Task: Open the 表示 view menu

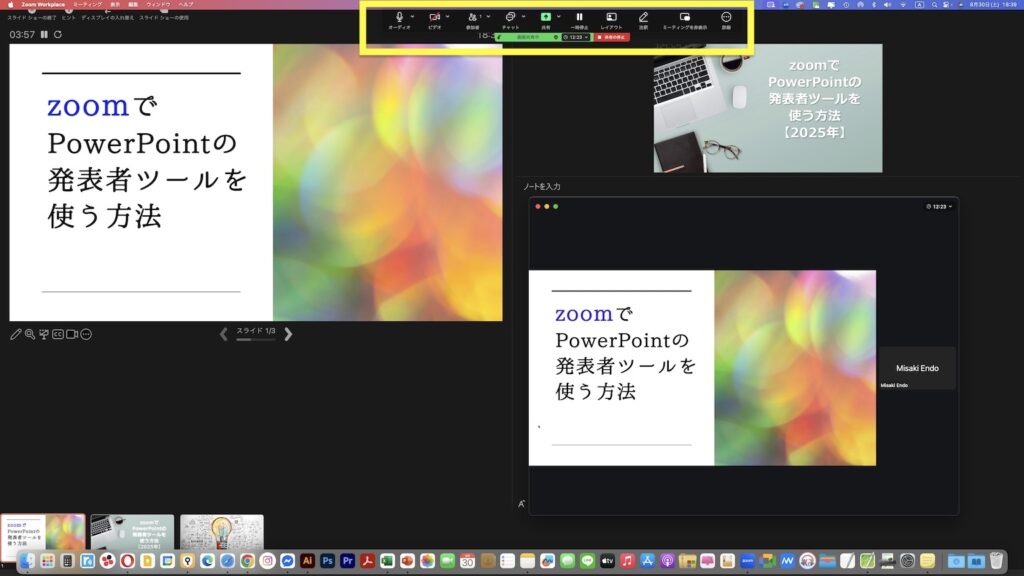Action: 115,5
